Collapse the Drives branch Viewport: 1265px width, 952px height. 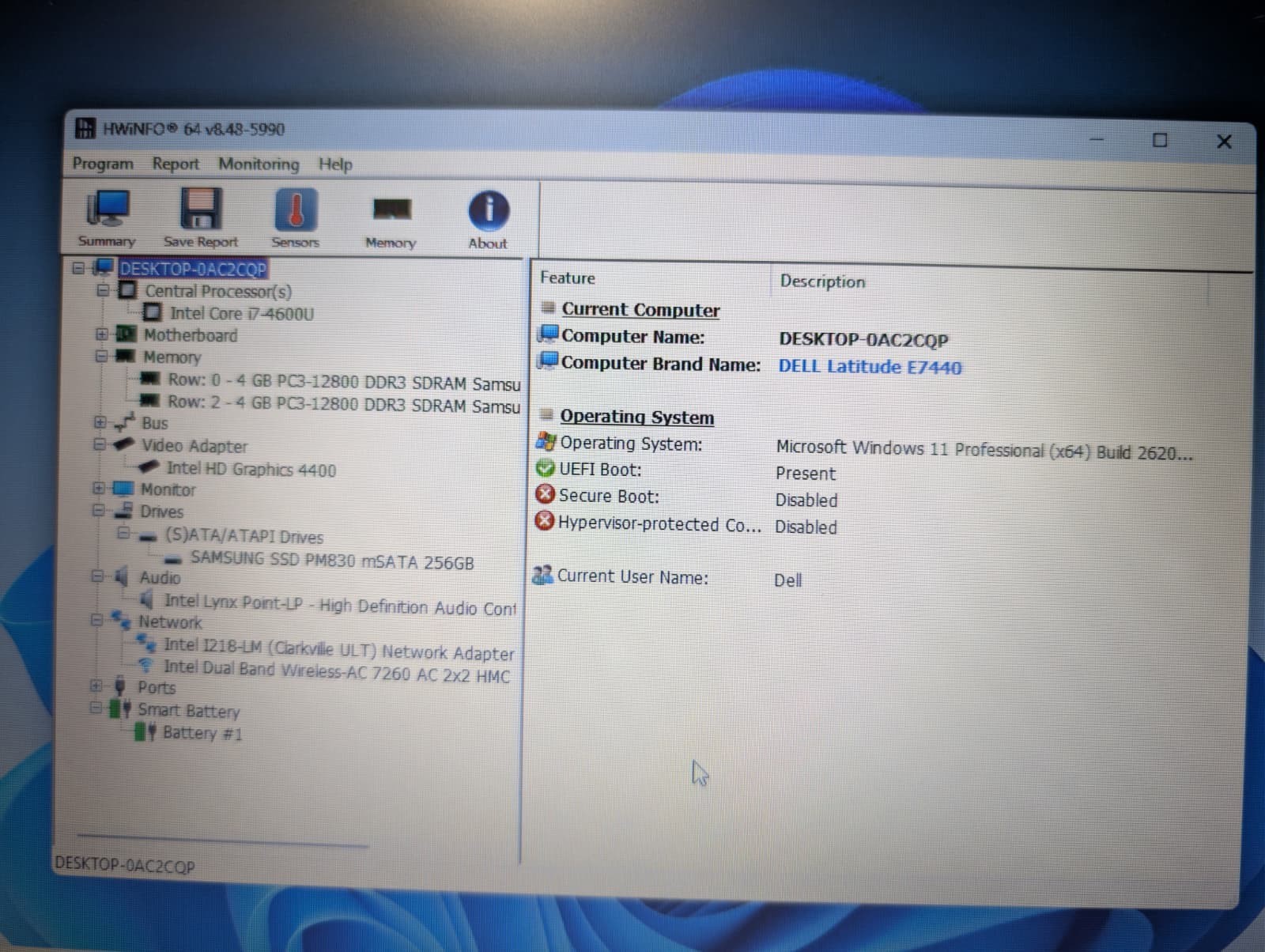(x=99, y=510)
